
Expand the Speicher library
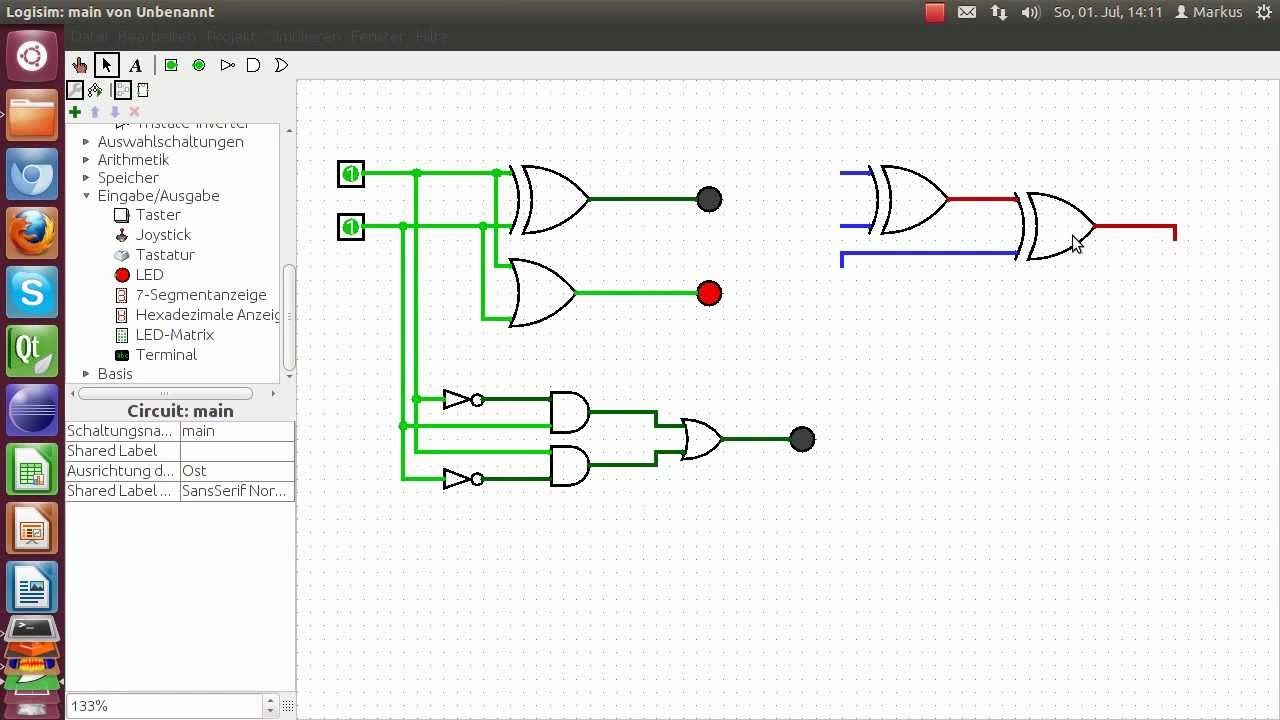click(86, 178)
